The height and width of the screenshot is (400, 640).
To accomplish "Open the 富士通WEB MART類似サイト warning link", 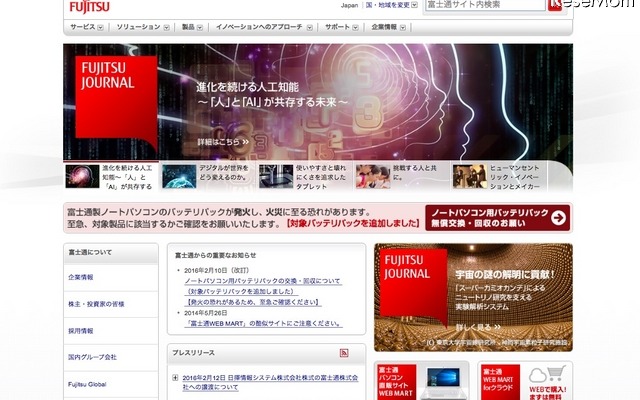I will pos(263,324).
